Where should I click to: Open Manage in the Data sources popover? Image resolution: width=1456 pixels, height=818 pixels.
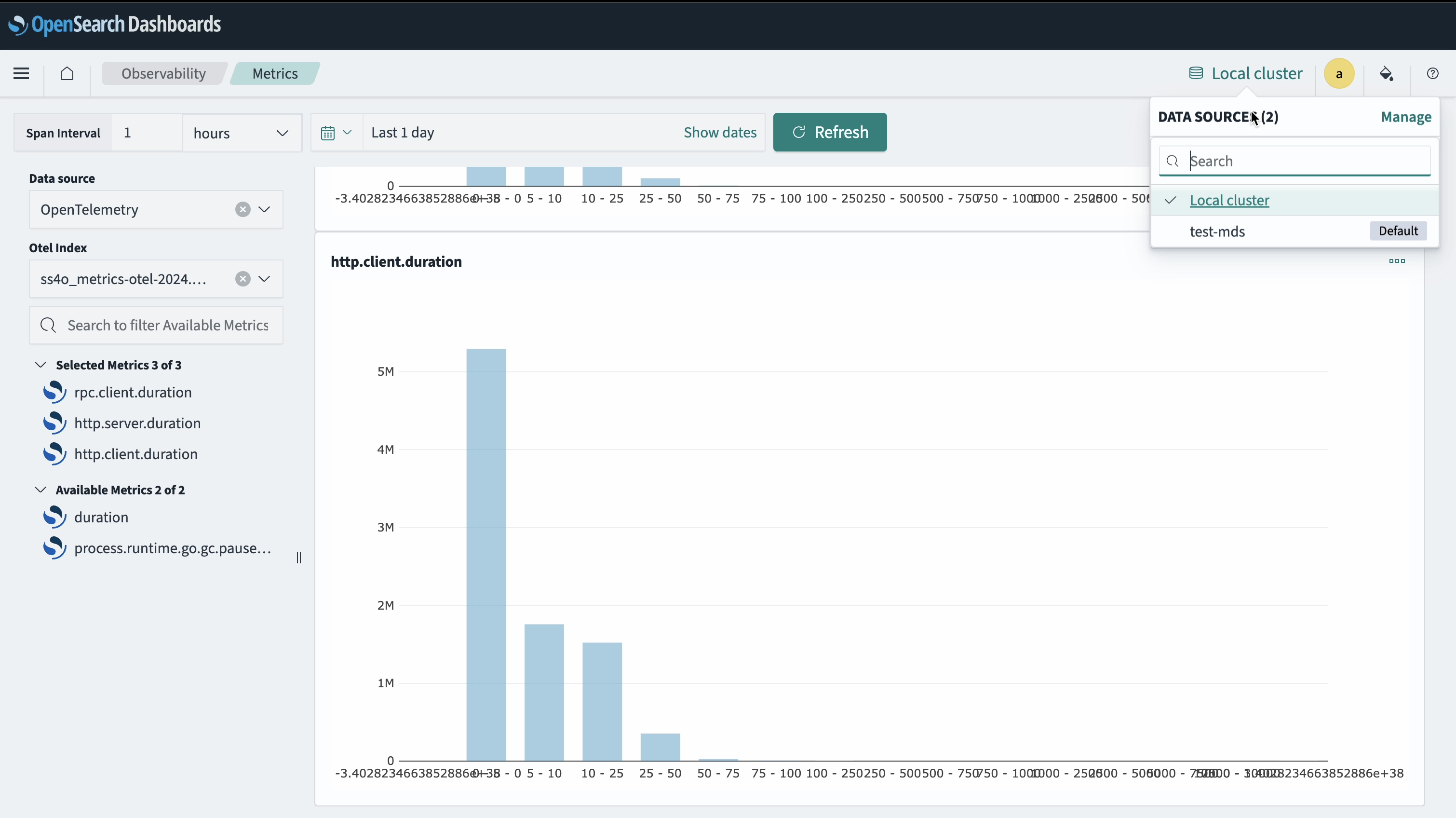pyautogui.click(x=1406, y=117)
